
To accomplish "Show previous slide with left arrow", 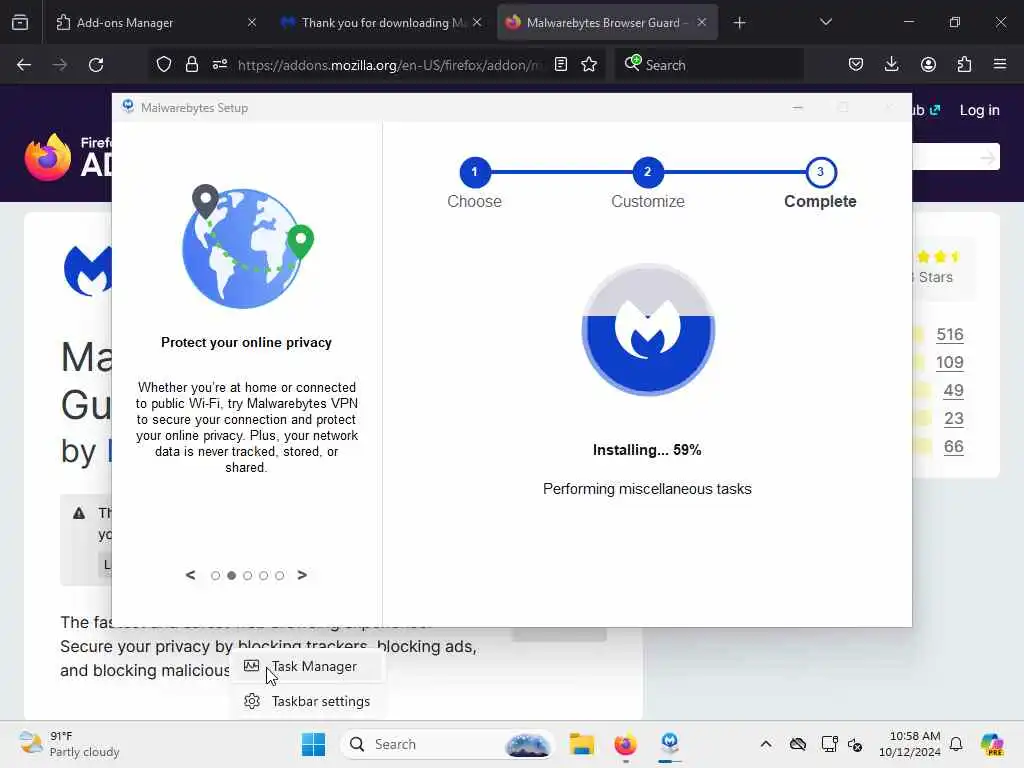I will click(190, 575).
